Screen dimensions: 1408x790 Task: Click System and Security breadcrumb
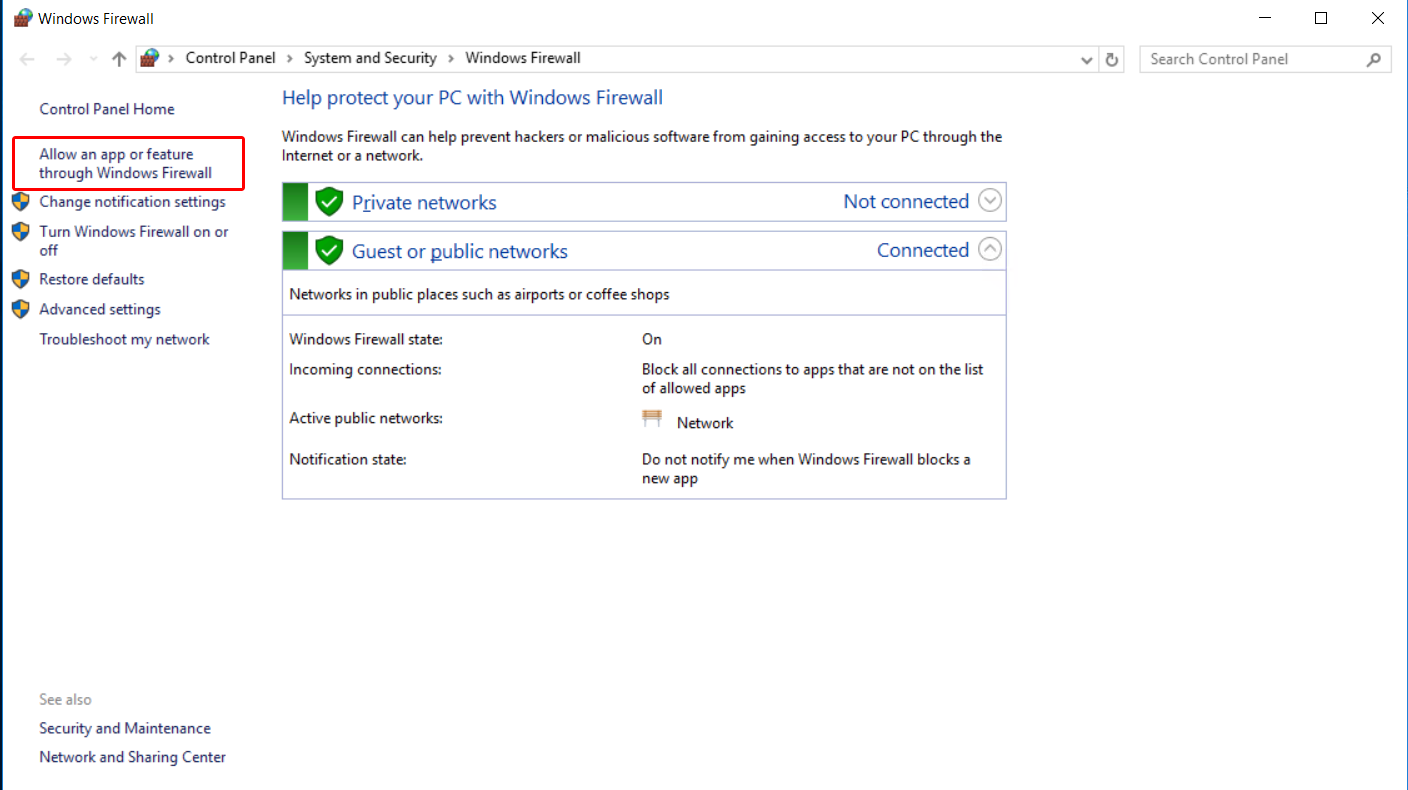click(370, 58)
